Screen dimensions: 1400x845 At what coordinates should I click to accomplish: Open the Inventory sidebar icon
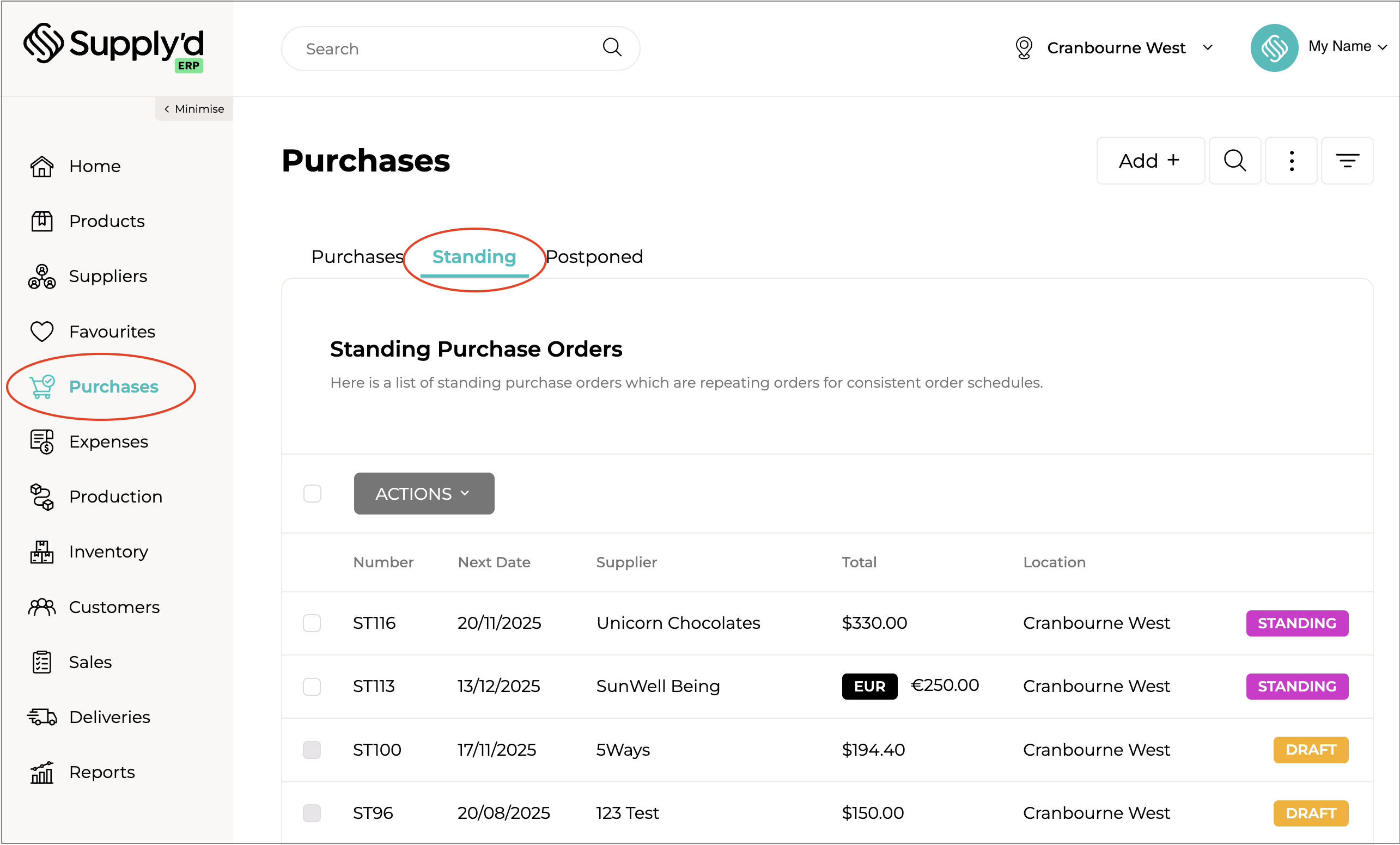41,552
